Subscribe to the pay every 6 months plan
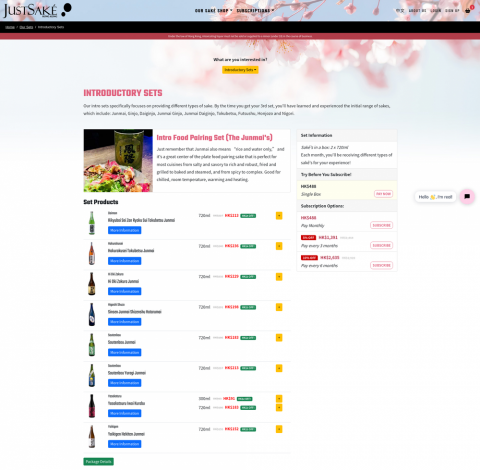The height and width of the screenshot is (470, 480). pos(381,265)
